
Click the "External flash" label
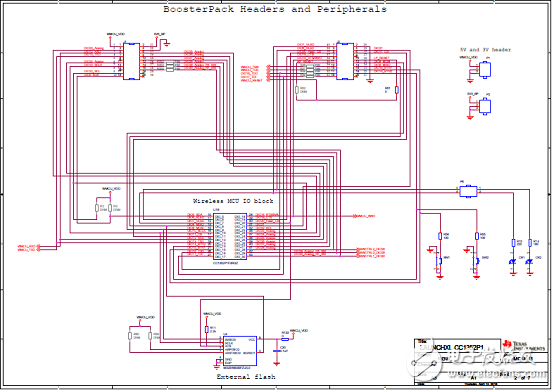246,377
